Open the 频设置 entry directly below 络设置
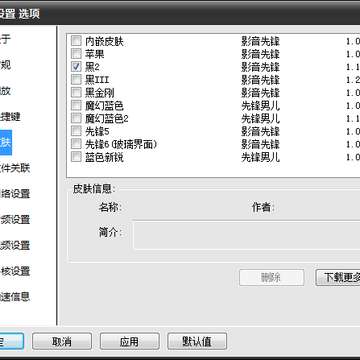The height and width of the screenshot is (360, 360). pyautogui.click(x=15, y=220)
